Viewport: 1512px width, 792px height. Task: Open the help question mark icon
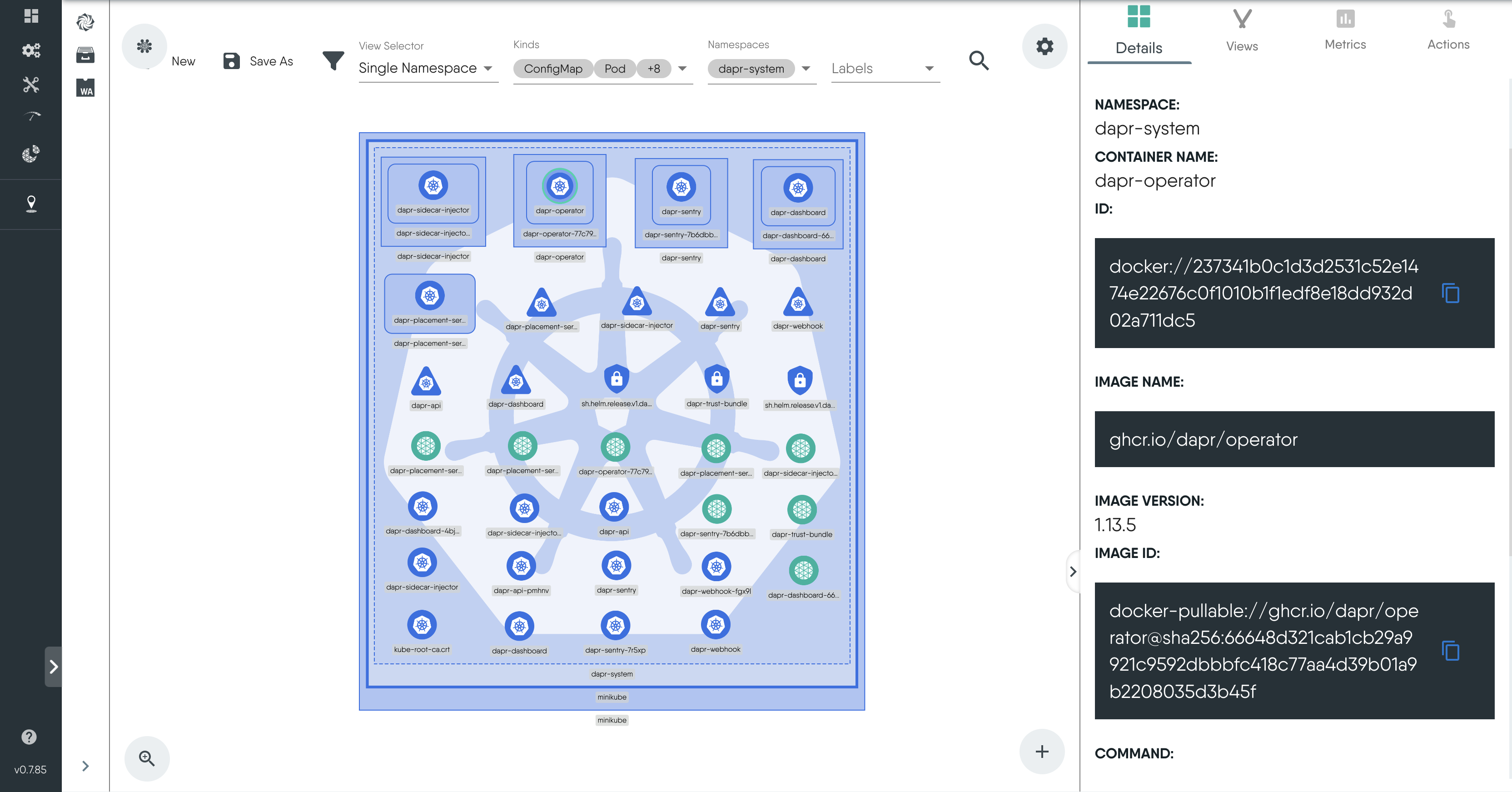click(x=29, y=737)
